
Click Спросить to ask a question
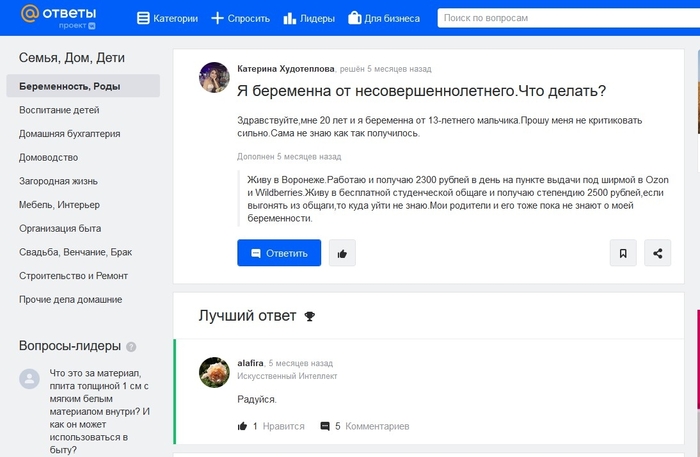[240, 18]
